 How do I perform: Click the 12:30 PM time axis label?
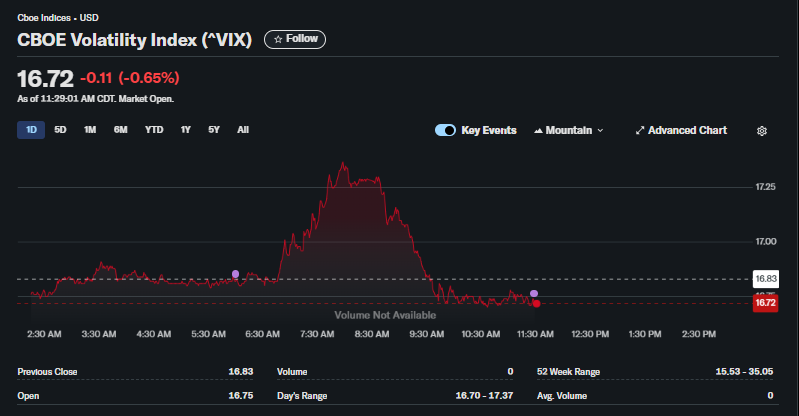[590, 334]
